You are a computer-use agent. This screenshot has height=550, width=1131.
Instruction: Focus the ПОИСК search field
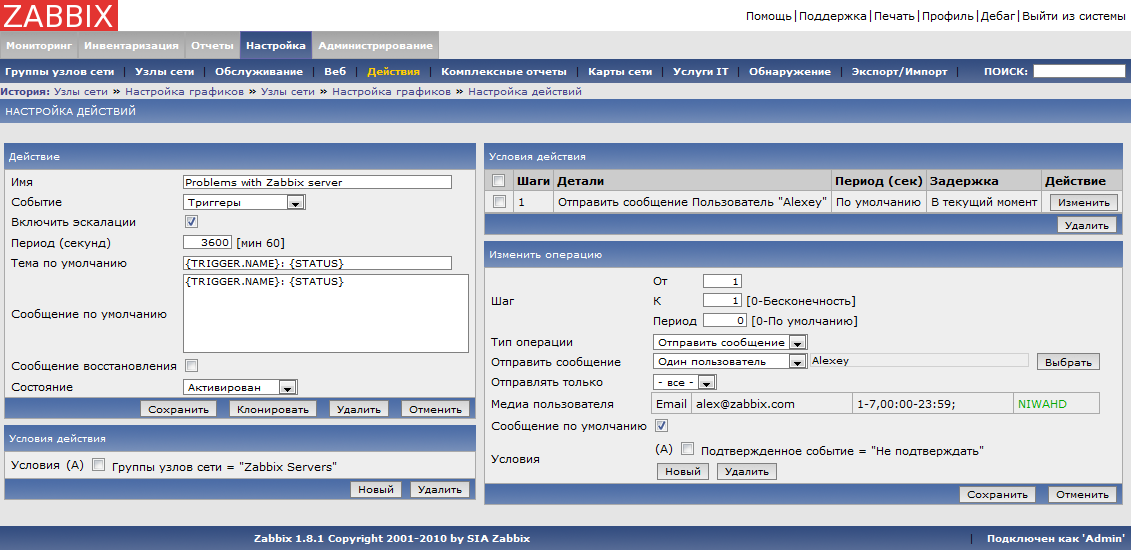[1079, 71]
